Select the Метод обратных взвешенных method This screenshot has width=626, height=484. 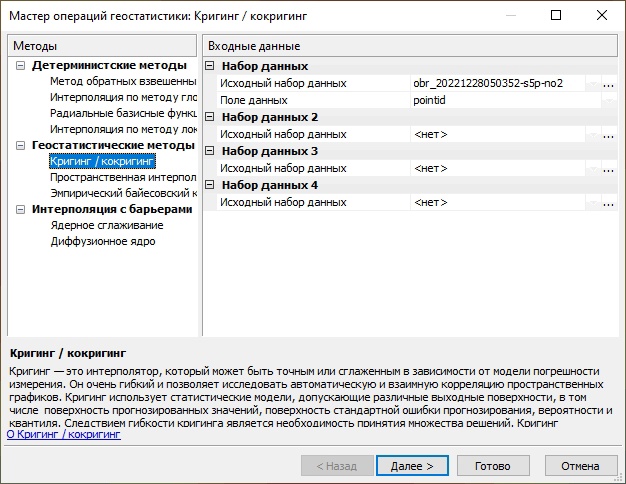pyautogui.click(x=122, y=81)
